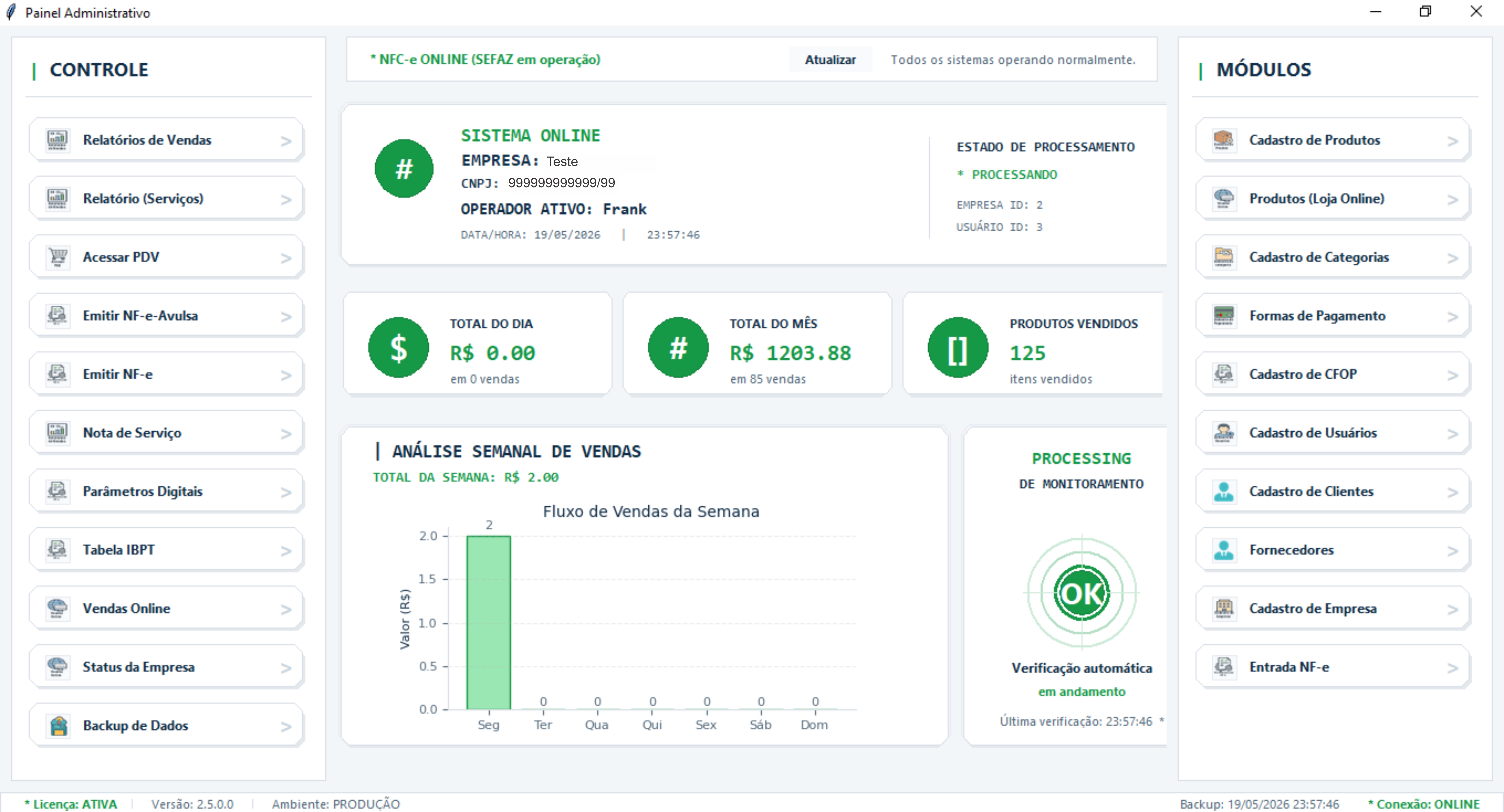Image resolution: width=1504 pixels, height=812 pixels.
Task: Open the Relatório (Serviços) menu entry
Action: pos(166,198)
